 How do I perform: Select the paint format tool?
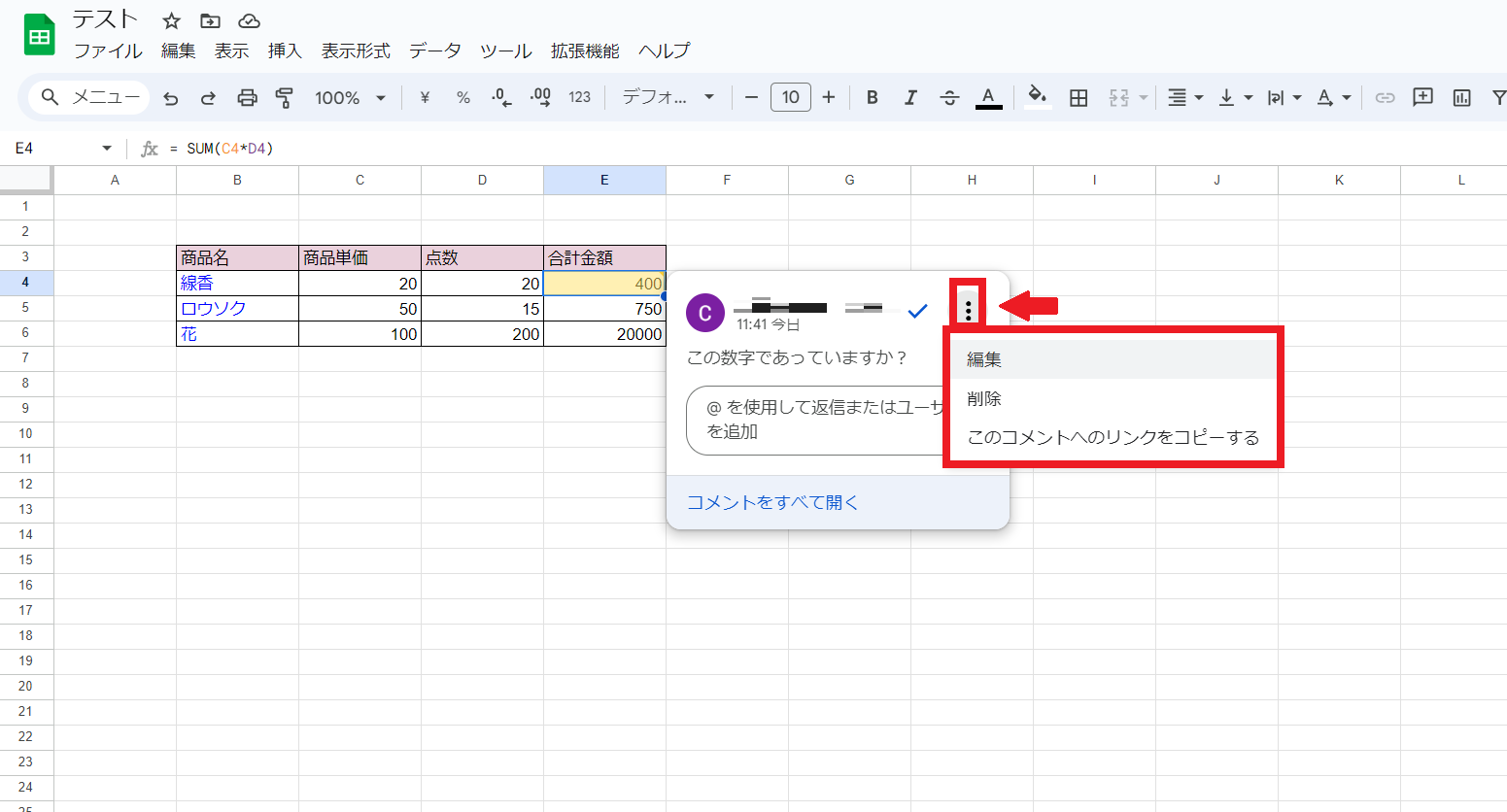click(284, 97)
